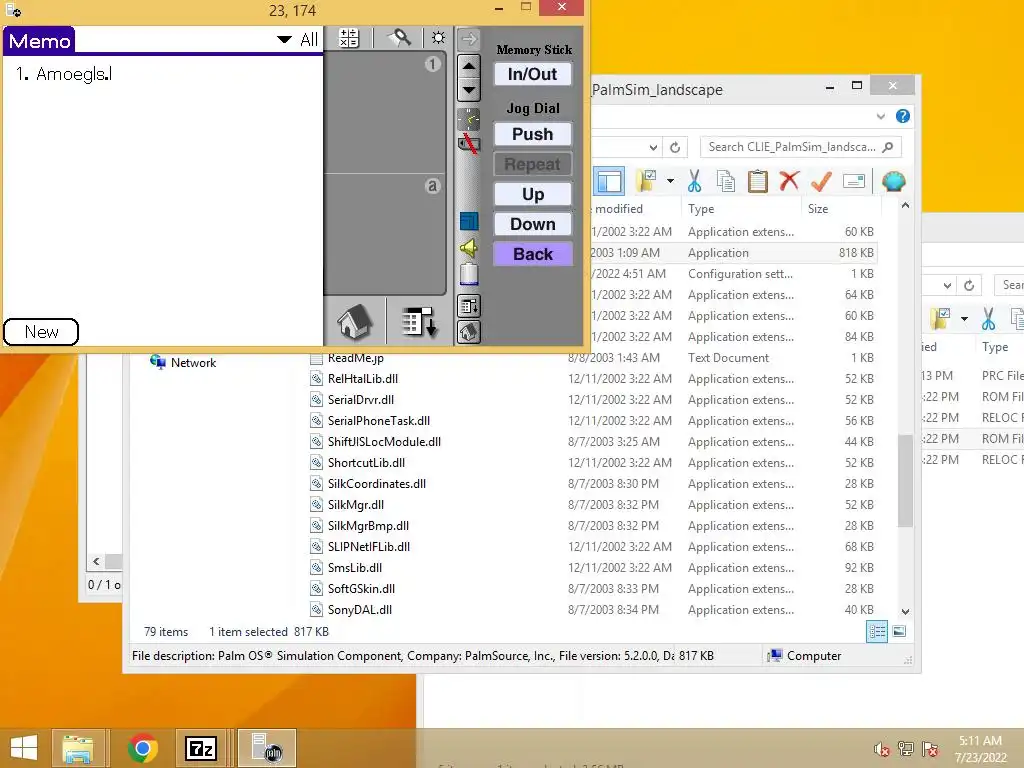Sort by the Size column header

pyautogui.click(x=818, y=209)
